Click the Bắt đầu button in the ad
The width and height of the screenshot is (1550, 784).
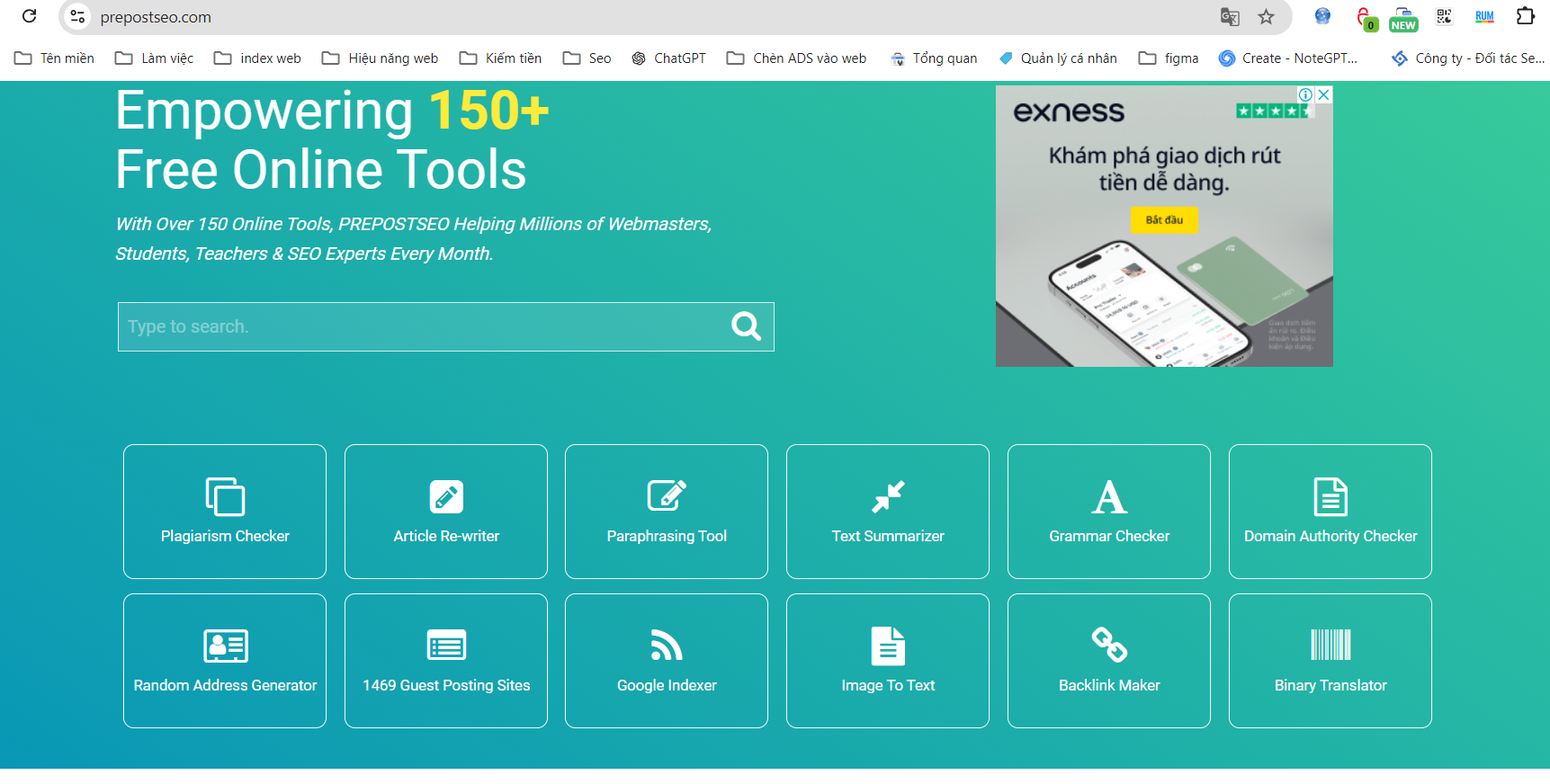(x=1164, y=219)
